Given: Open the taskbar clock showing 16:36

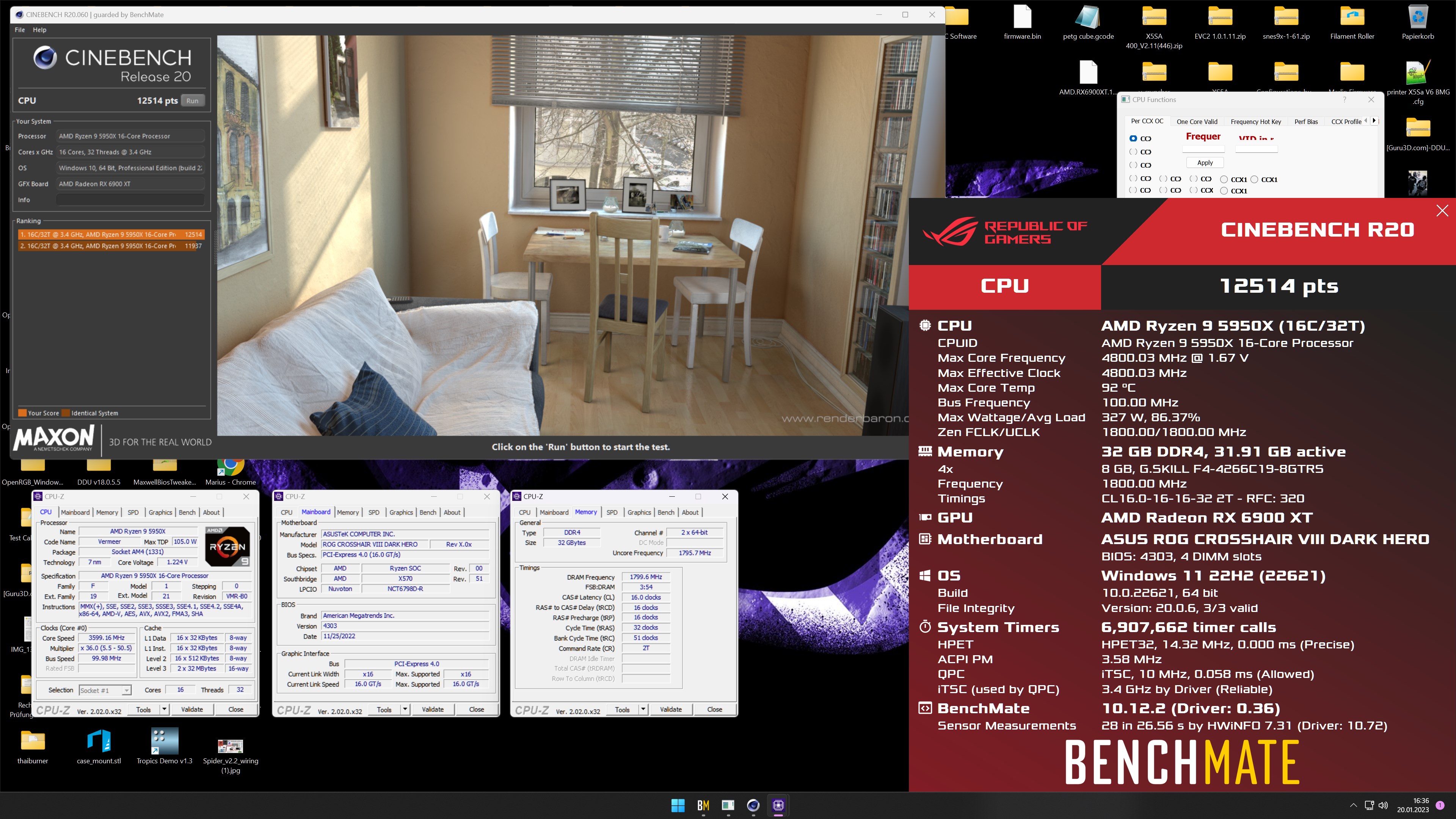Looking at the screenshot, I should 1412,805.
